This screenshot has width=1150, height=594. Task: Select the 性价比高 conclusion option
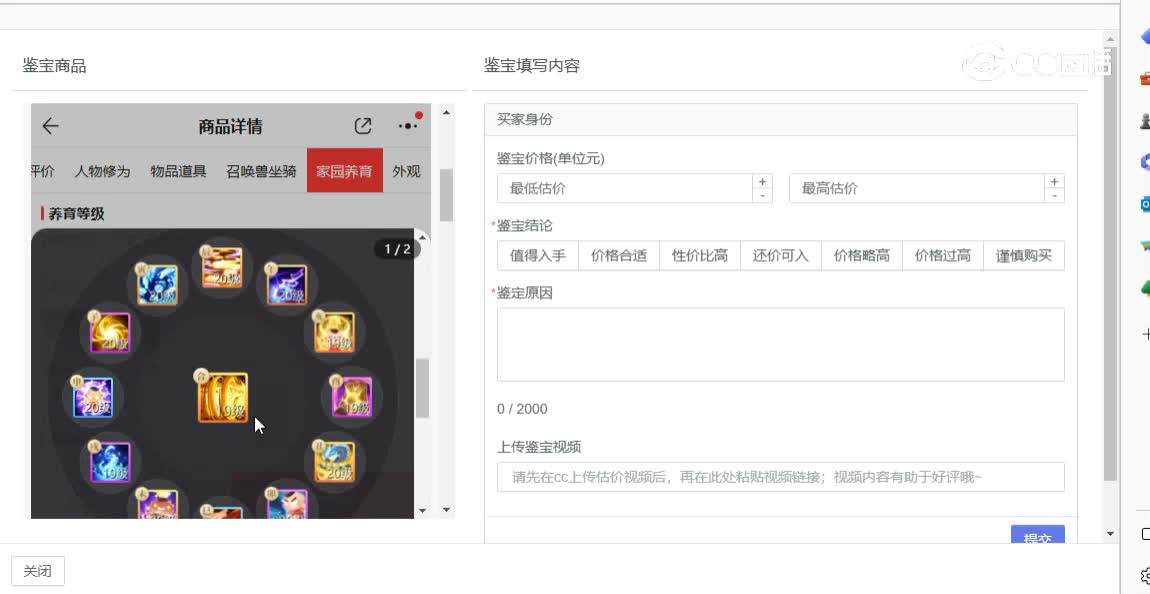699,255
